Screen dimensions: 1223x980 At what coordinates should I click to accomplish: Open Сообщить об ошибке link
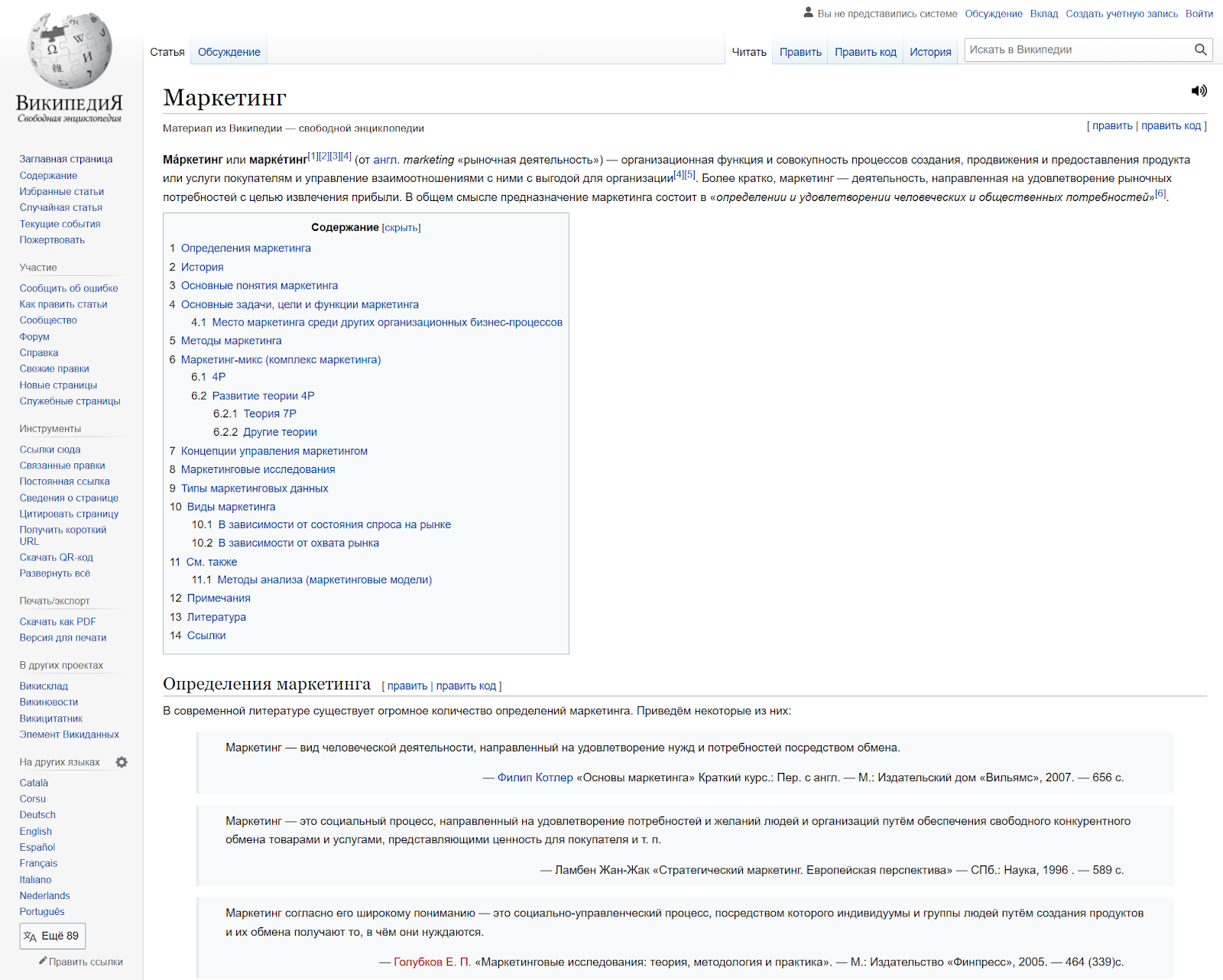[x=69, y=288]
